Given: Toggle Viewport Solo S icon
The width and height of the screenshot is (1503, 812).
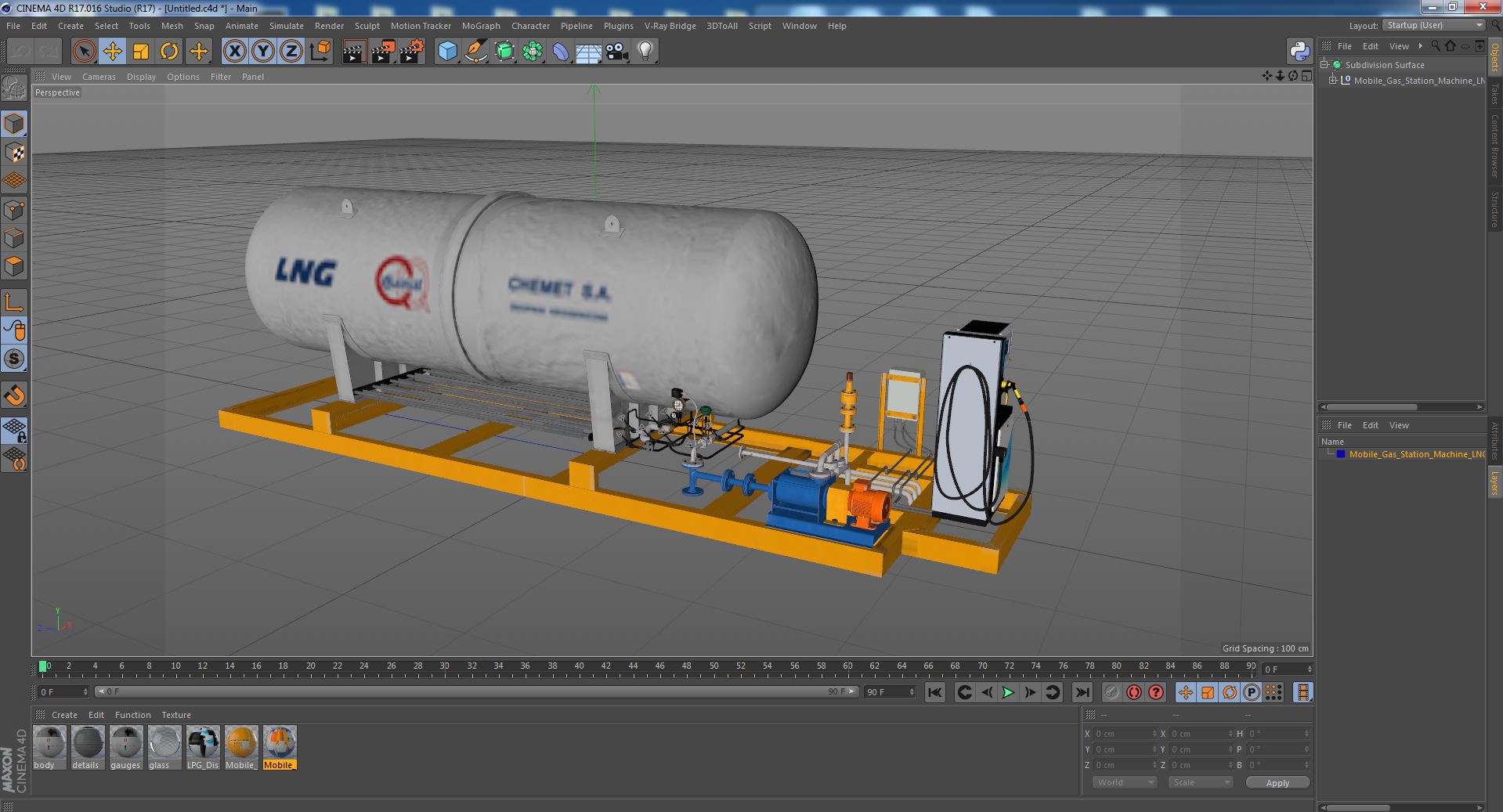Looking at the screenshot, I should tap(14, 359).
